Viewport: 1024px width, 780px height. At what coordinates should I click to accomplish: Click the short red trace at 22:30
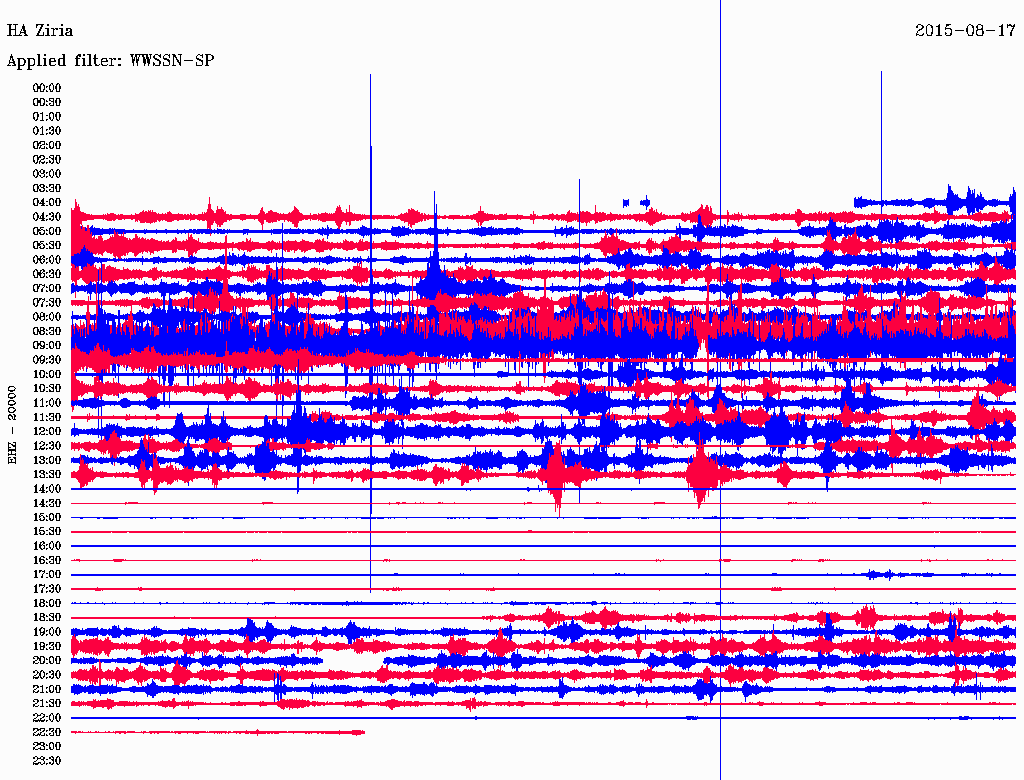[x=217, y=732]
